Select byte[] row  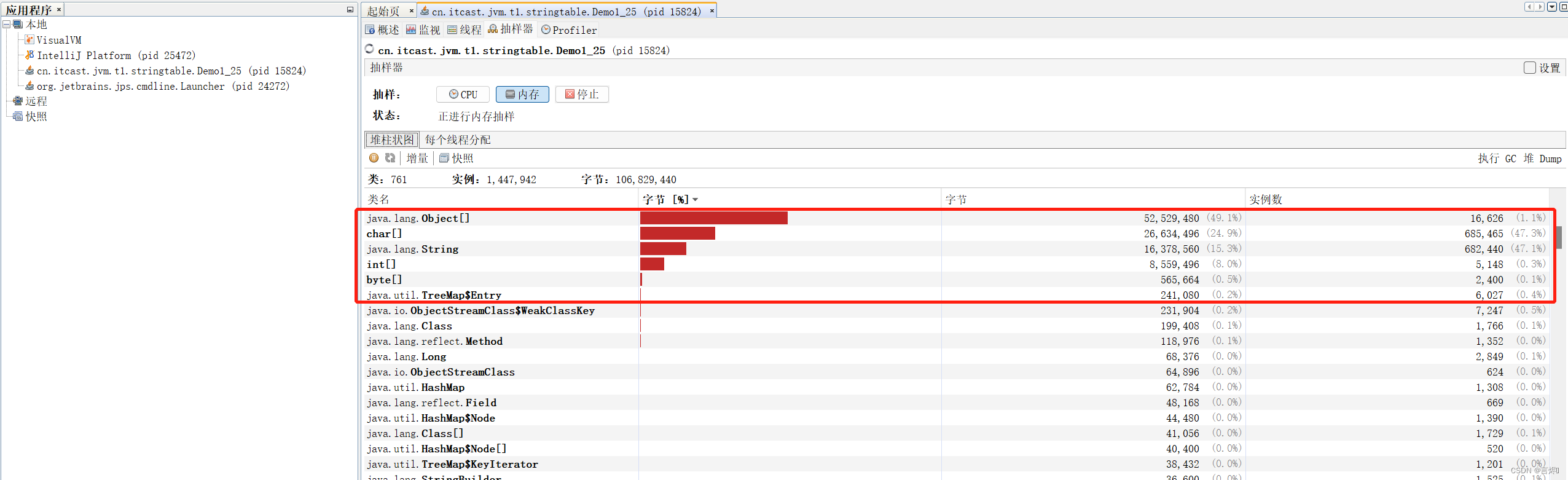coord(956,280)
